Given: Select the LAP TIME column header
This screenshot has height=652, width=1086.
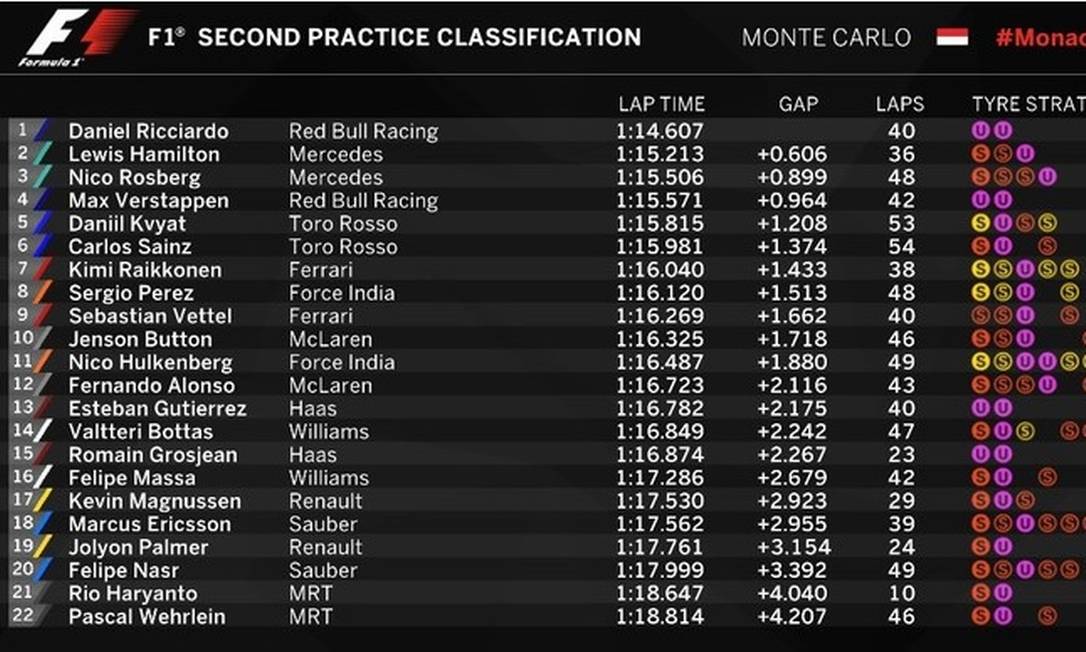Looking at the screenshot, I should (661, 104).
